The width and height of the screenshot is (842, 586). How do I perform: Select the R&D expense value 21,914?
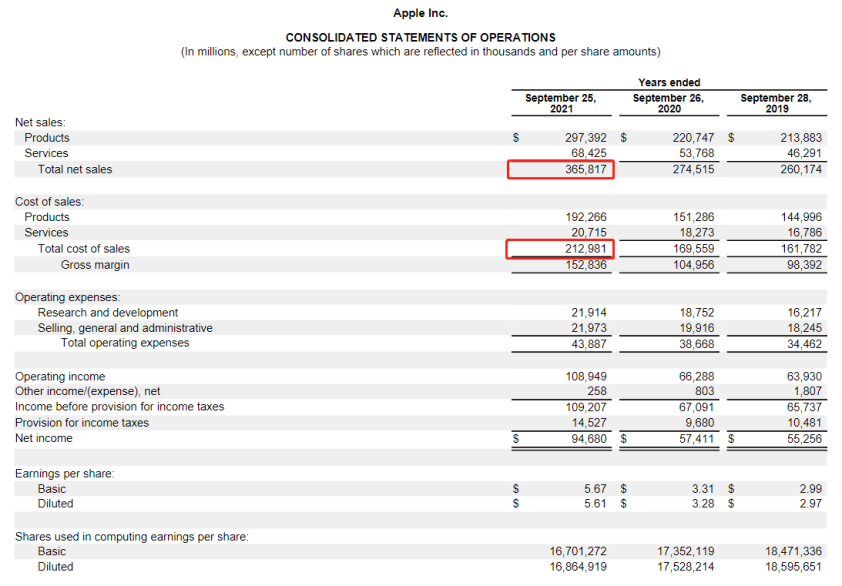589,313
